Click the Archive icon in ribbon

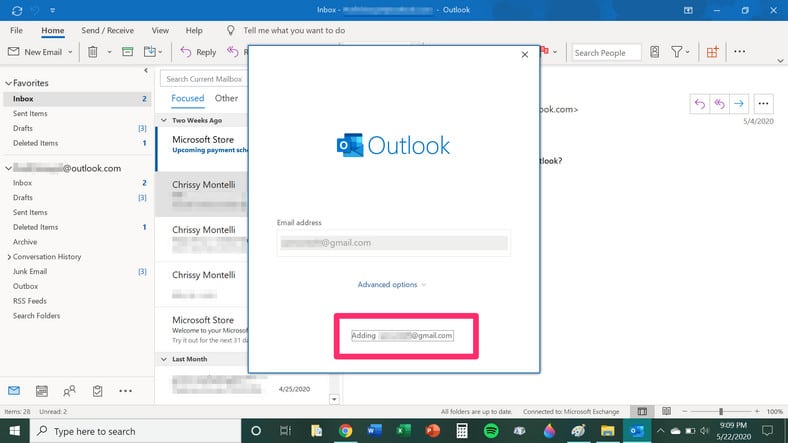(128, 52)
